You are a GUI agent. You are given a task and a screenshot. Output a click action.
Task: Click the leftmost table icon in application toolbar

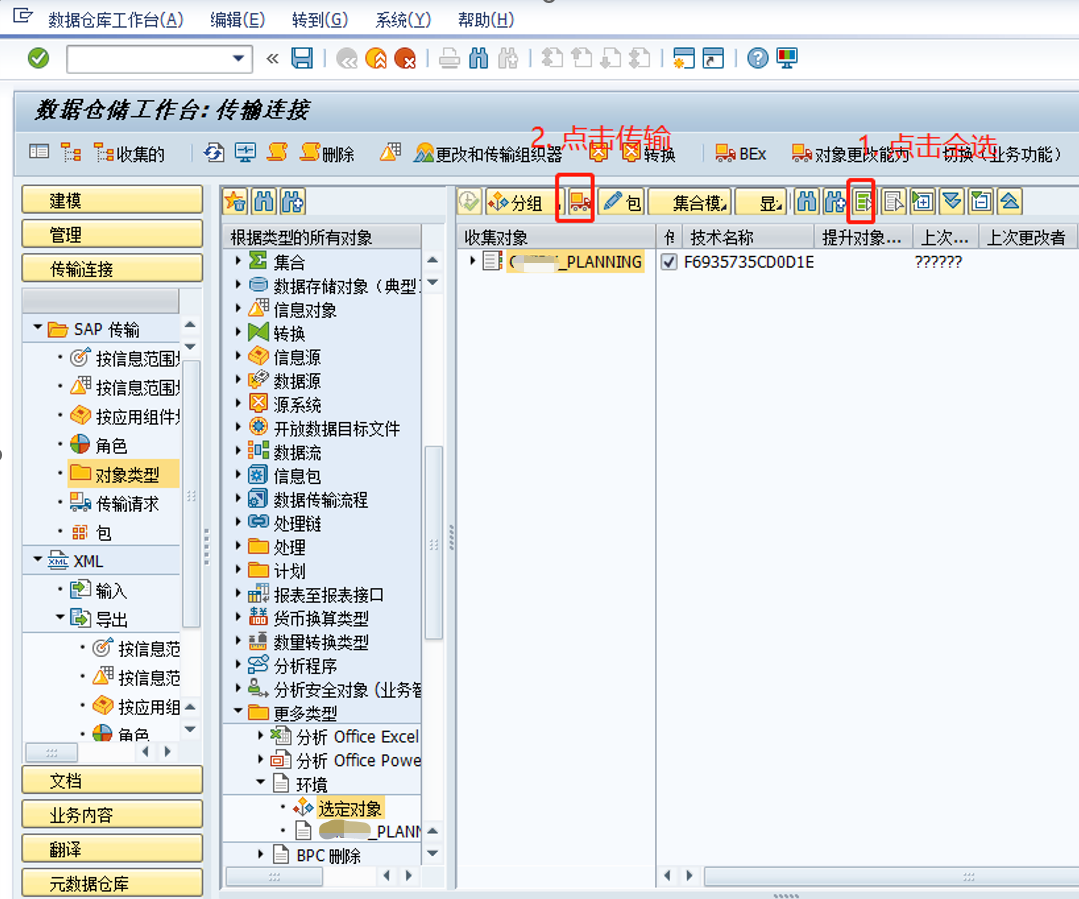(39, 152)
